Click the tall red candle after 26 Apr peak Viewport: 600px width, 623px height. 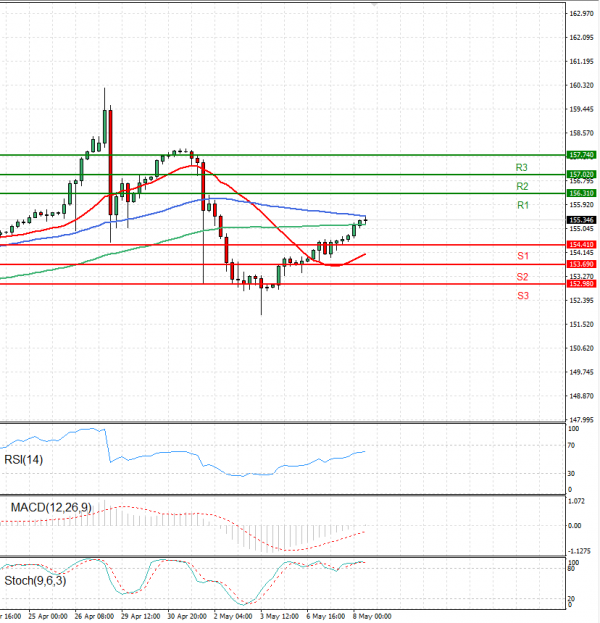coord(110,162)
